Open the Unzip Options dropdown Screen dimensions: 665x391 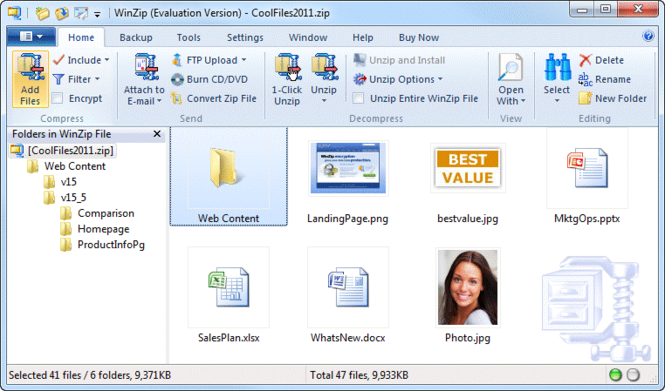coord(398,79)
